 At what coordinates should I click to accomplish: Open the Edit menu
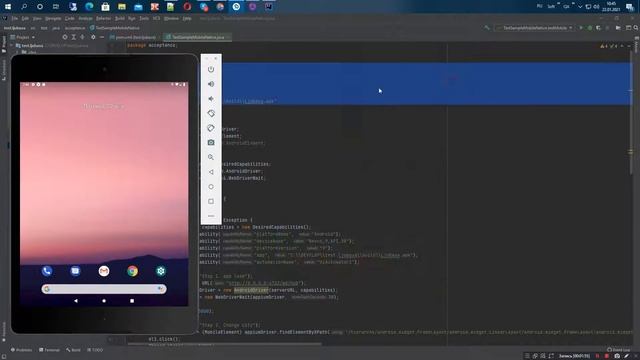25,18
